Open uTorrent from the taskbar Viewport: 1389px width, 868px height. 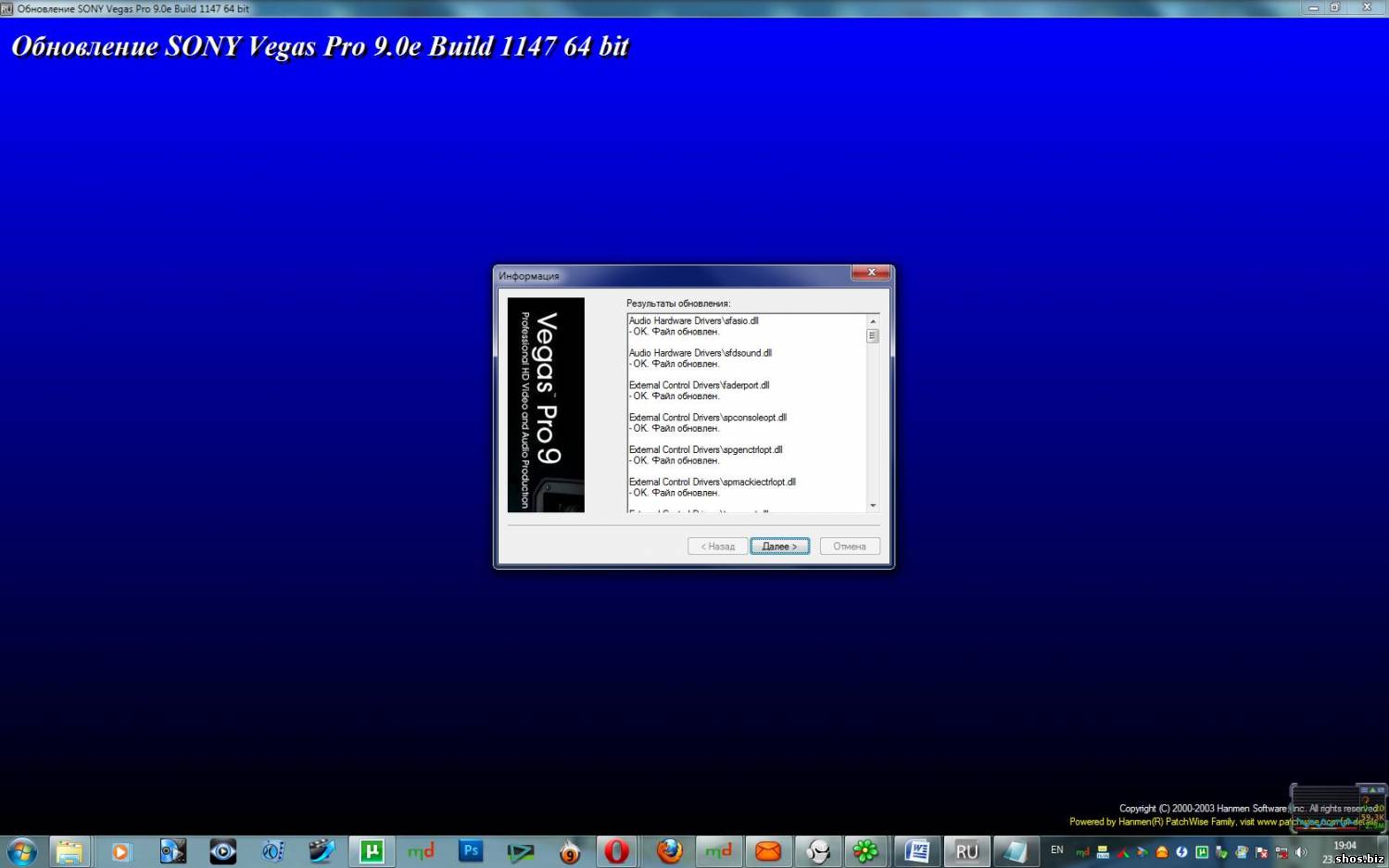pyautogui.click(x=372, y=851)
